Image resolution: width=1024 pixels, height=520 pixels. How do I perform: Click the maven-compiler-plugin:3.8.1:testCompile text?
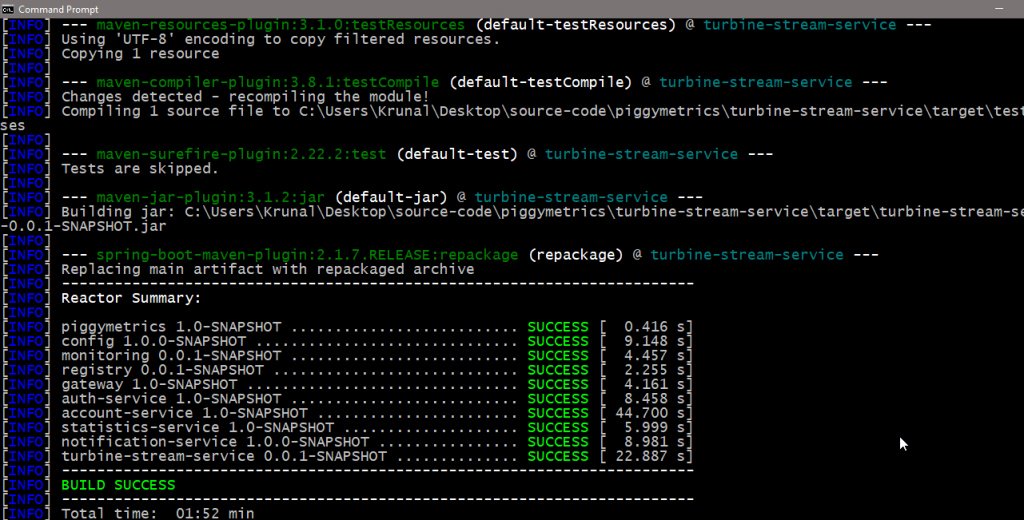(268, 82)
